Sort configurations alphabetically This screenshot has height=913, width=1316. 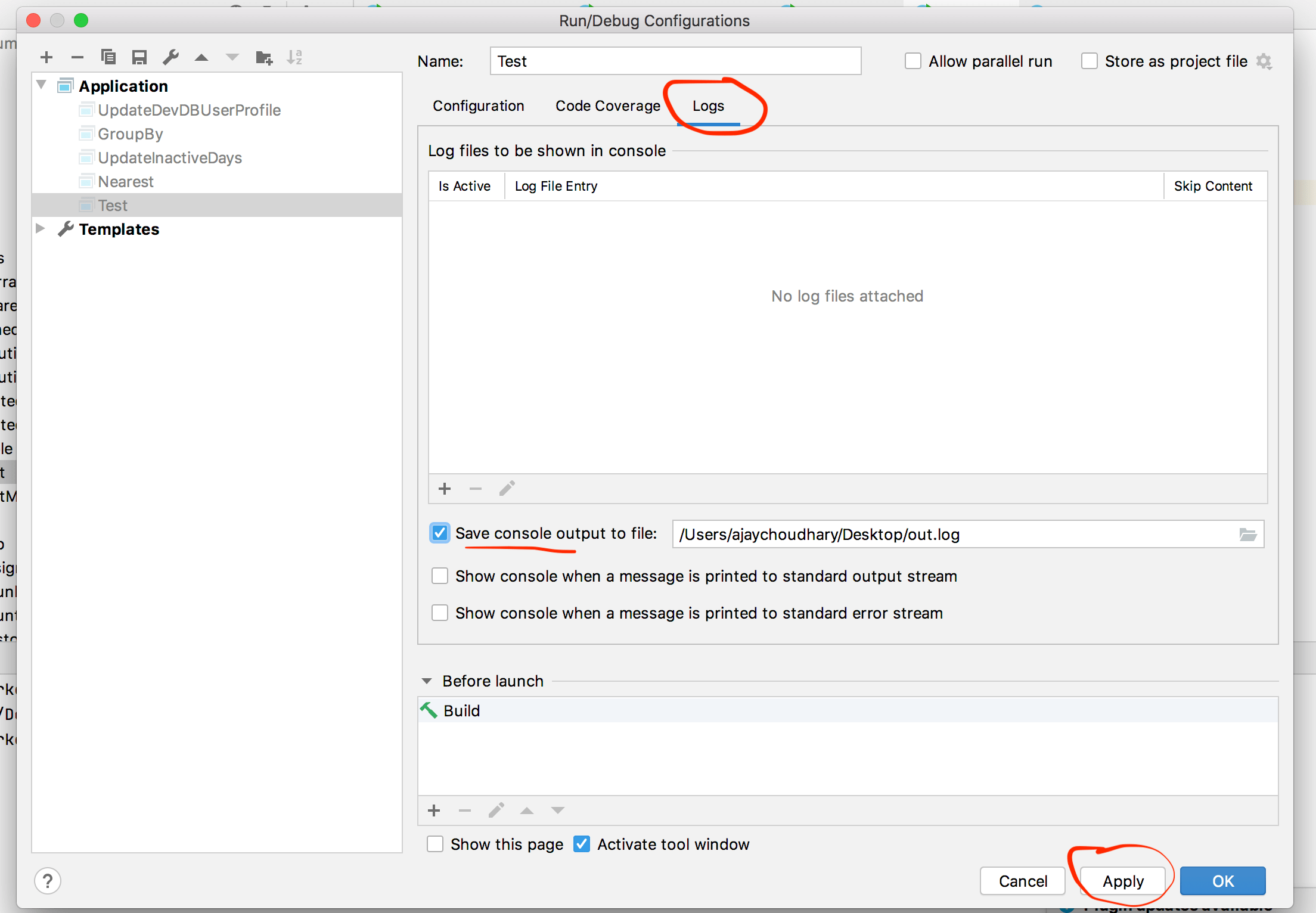point(294,57)
